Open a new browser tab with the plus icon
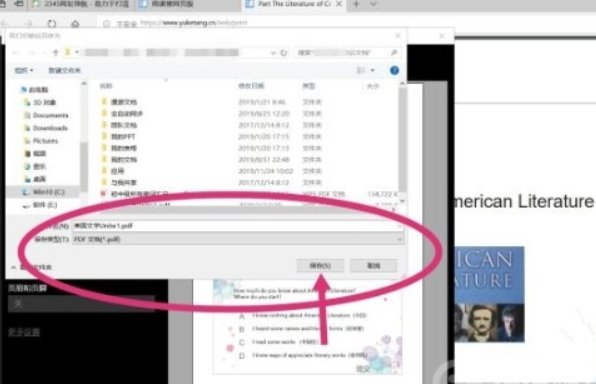Screen dimensions: 596x384 click(x=356, y=4)
